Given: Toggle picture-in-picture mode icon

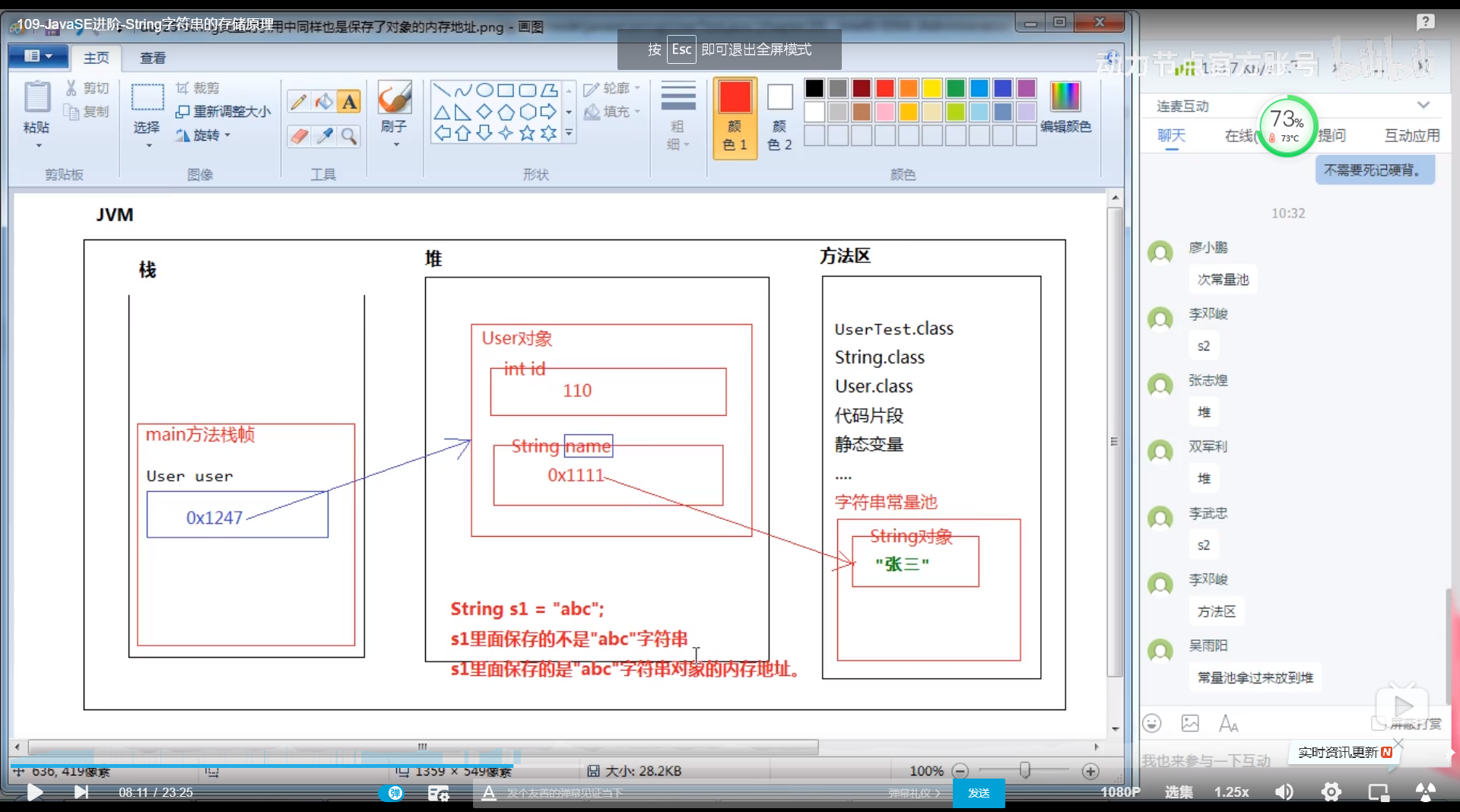Looking at the screenshot, I should click(x=1378, y=792).
